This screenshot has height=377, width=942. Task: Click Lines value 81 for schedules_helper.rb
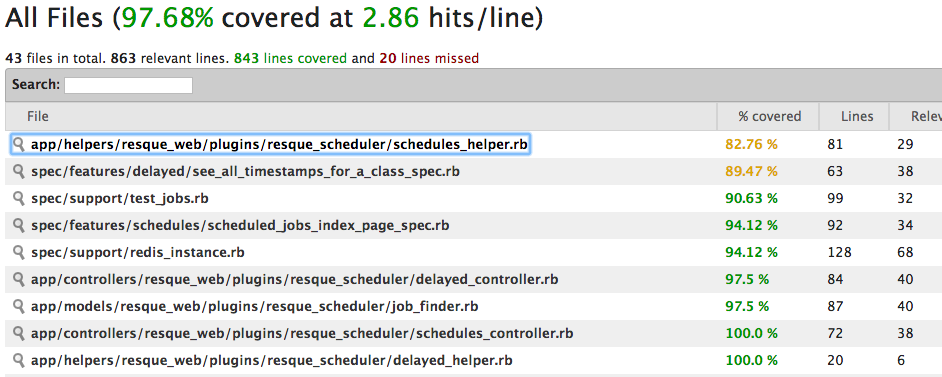pyautogui.click(x=834, y=144)
